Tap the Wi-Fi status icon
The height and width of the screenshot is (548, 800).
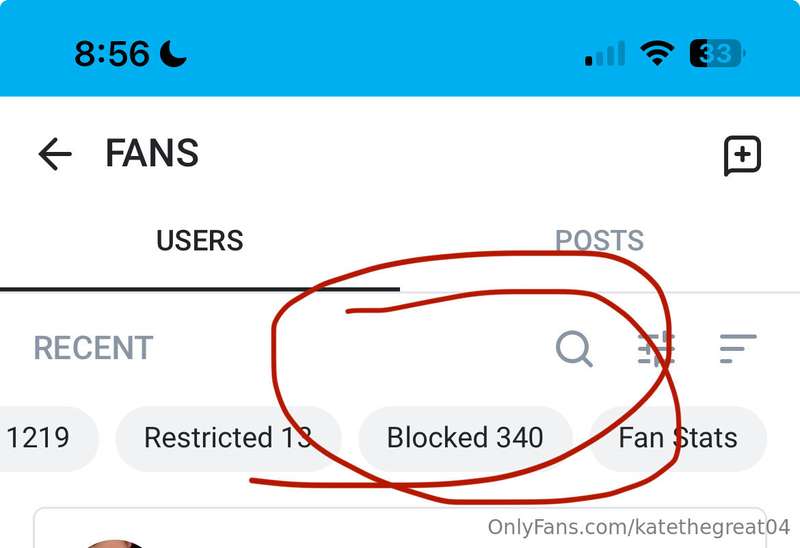pyautogui.click(x=657, y=53)
